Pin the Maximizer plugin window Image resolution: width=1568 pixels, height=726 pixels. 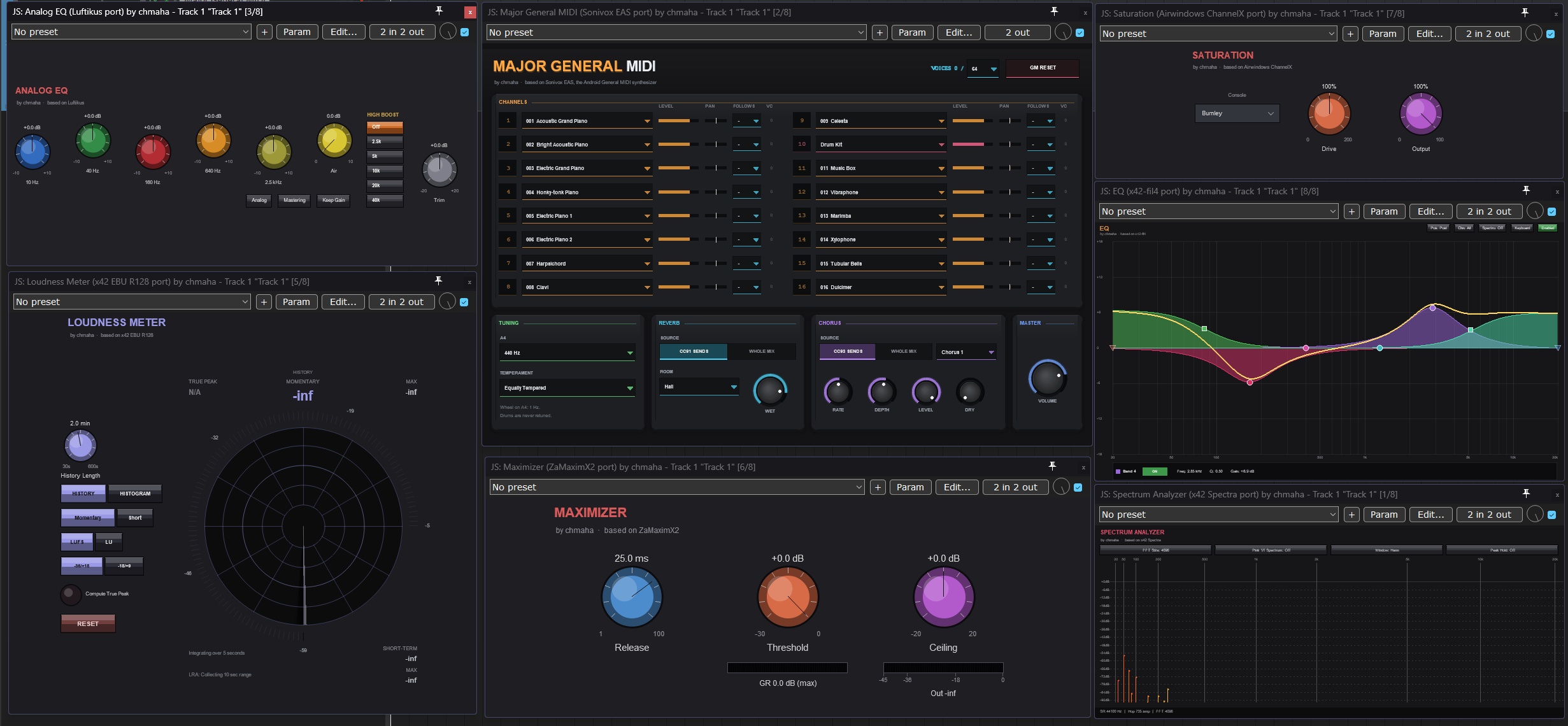pyautogui.click(x=1052, y=466)
